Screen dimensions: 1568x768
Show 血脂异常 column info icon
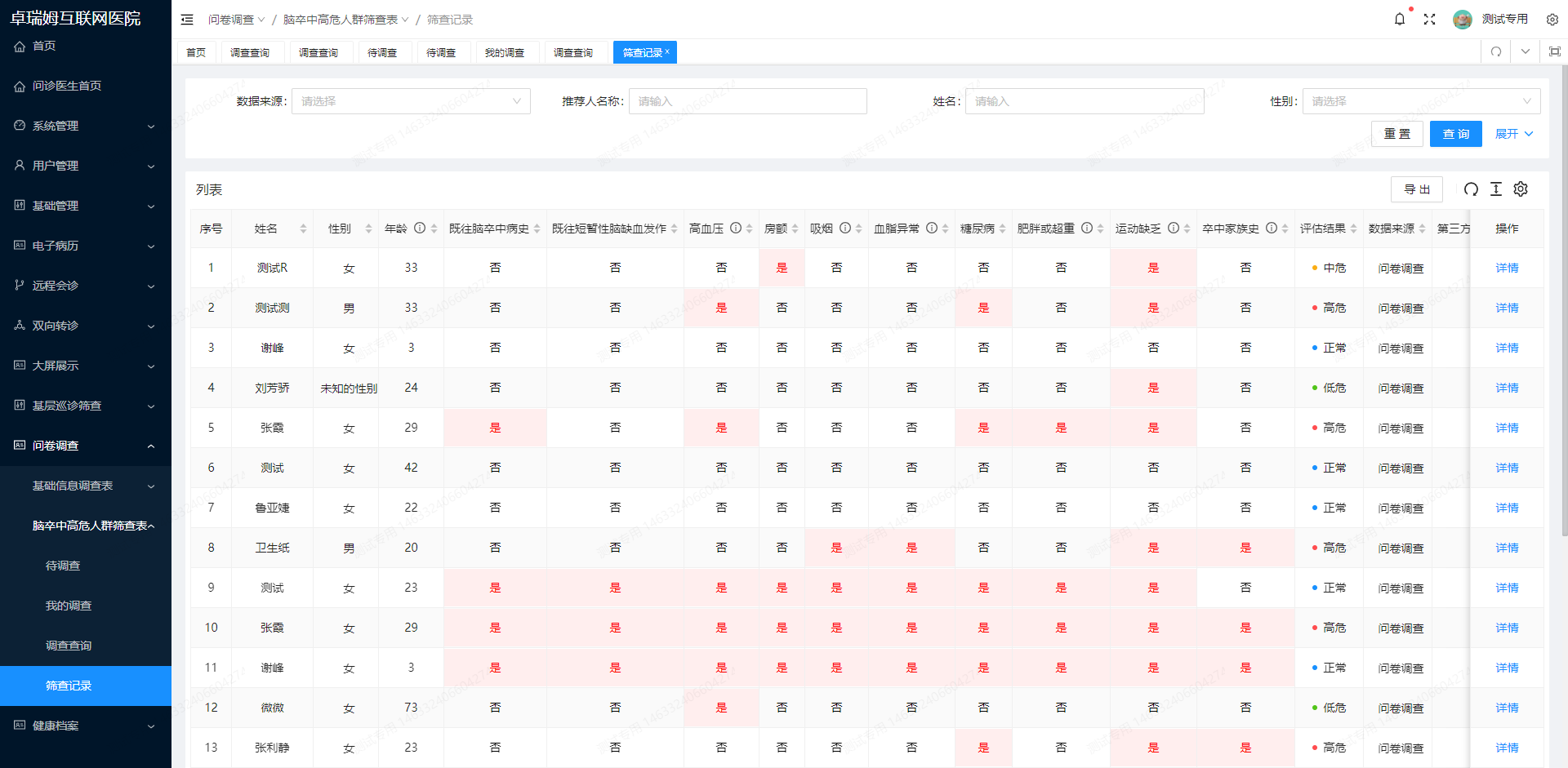pyautogui.click(x=932, y=229)
